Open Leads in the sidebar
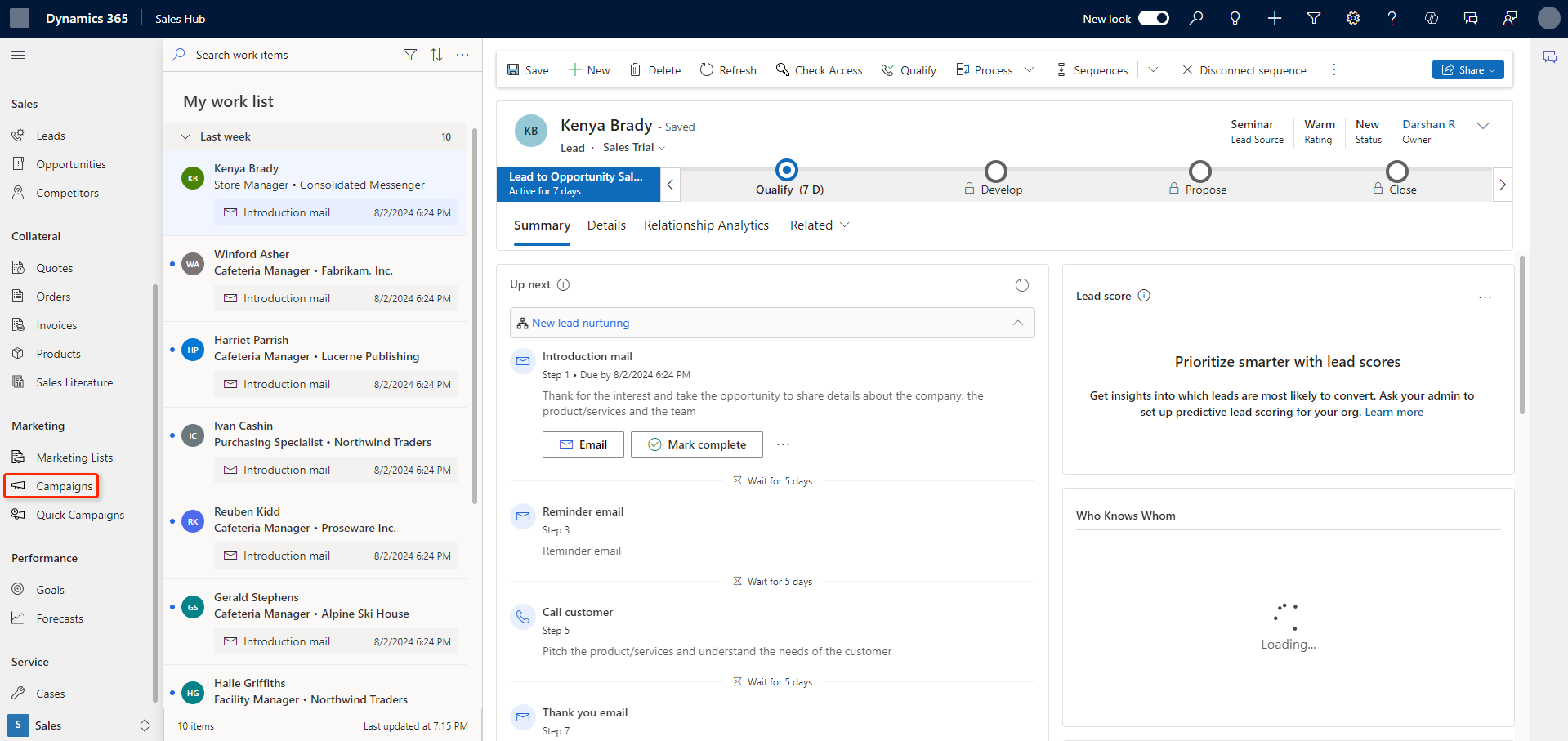Image resolution: width=1568 pixels, height=741 pixels. [50, 136]
